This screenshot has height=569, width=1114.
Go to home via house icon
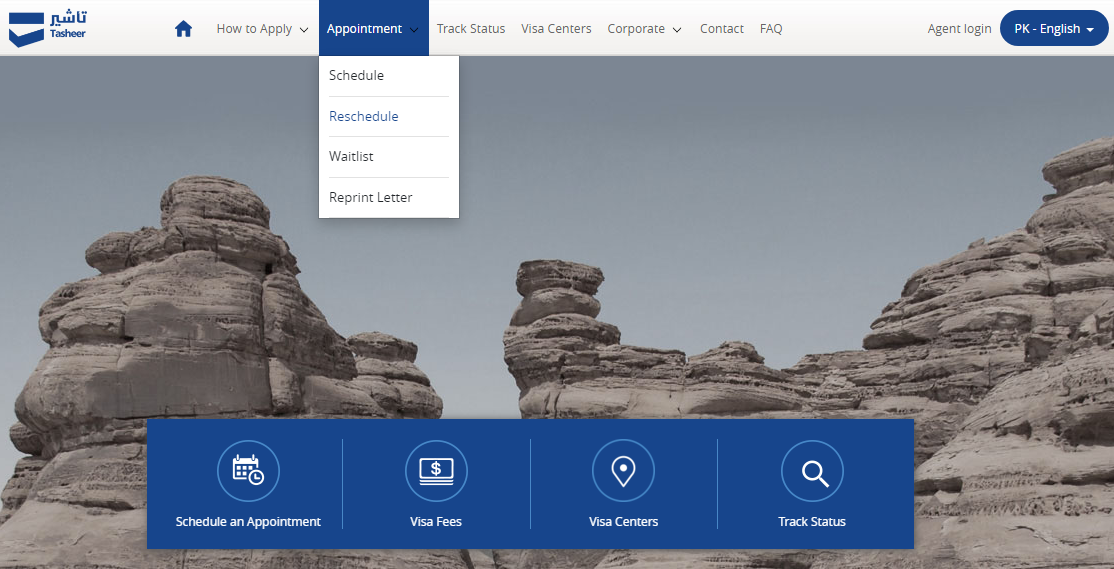click(x=183, y=29)
